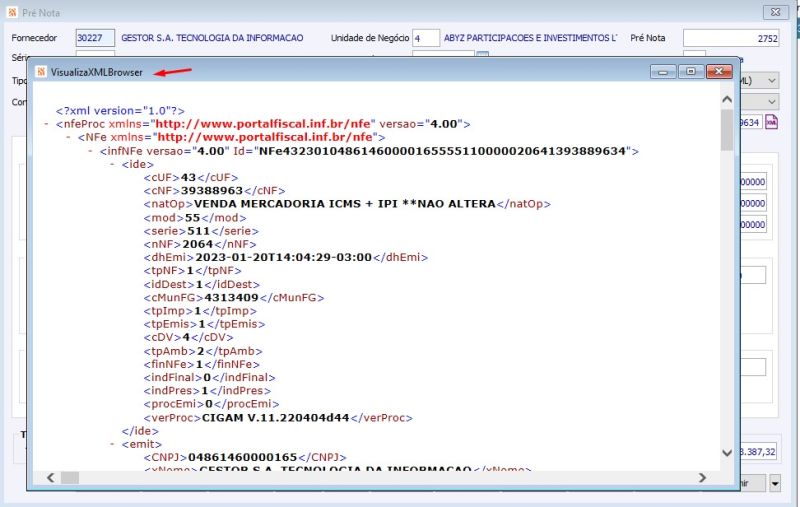The width and height of the screenshot is (800, 507).
Task: Open the second dropdown in Pré Nota window
Action: 772,102
